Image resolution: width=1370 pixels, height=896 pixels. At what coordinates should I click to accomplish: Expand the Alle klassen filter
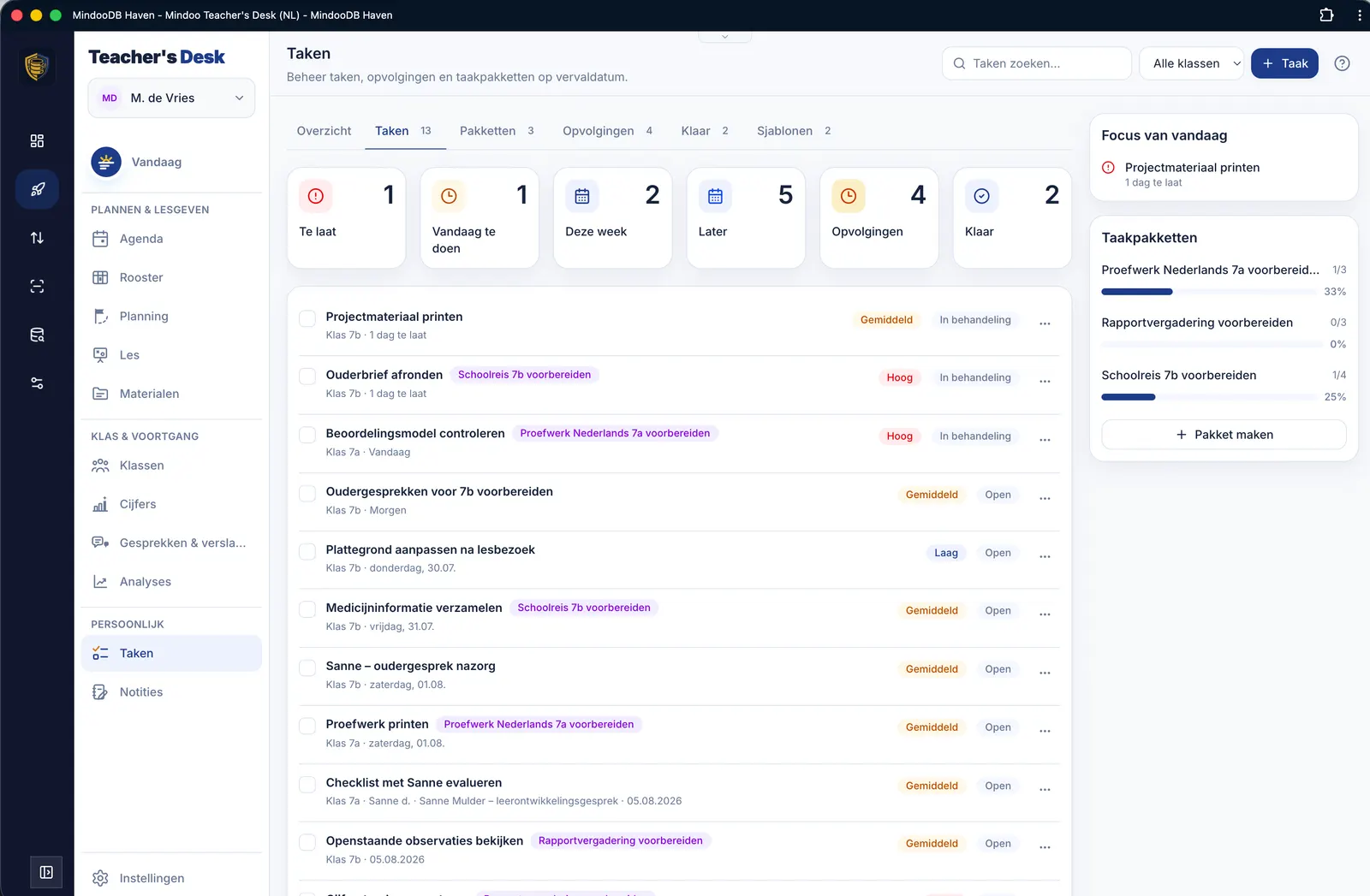tap(1191, 63)
